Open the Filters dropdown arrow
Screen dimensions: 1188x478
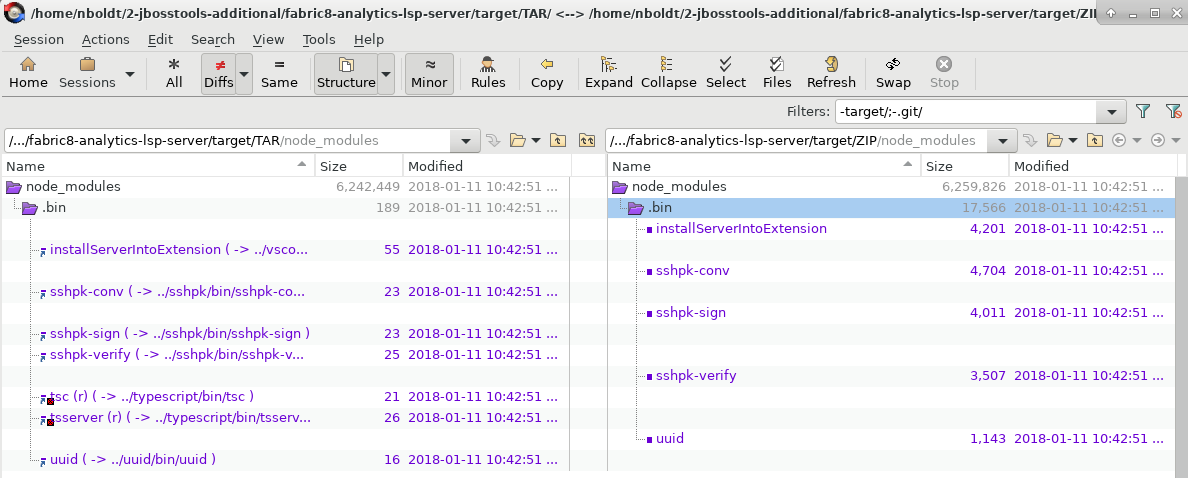coord(1111,112)
